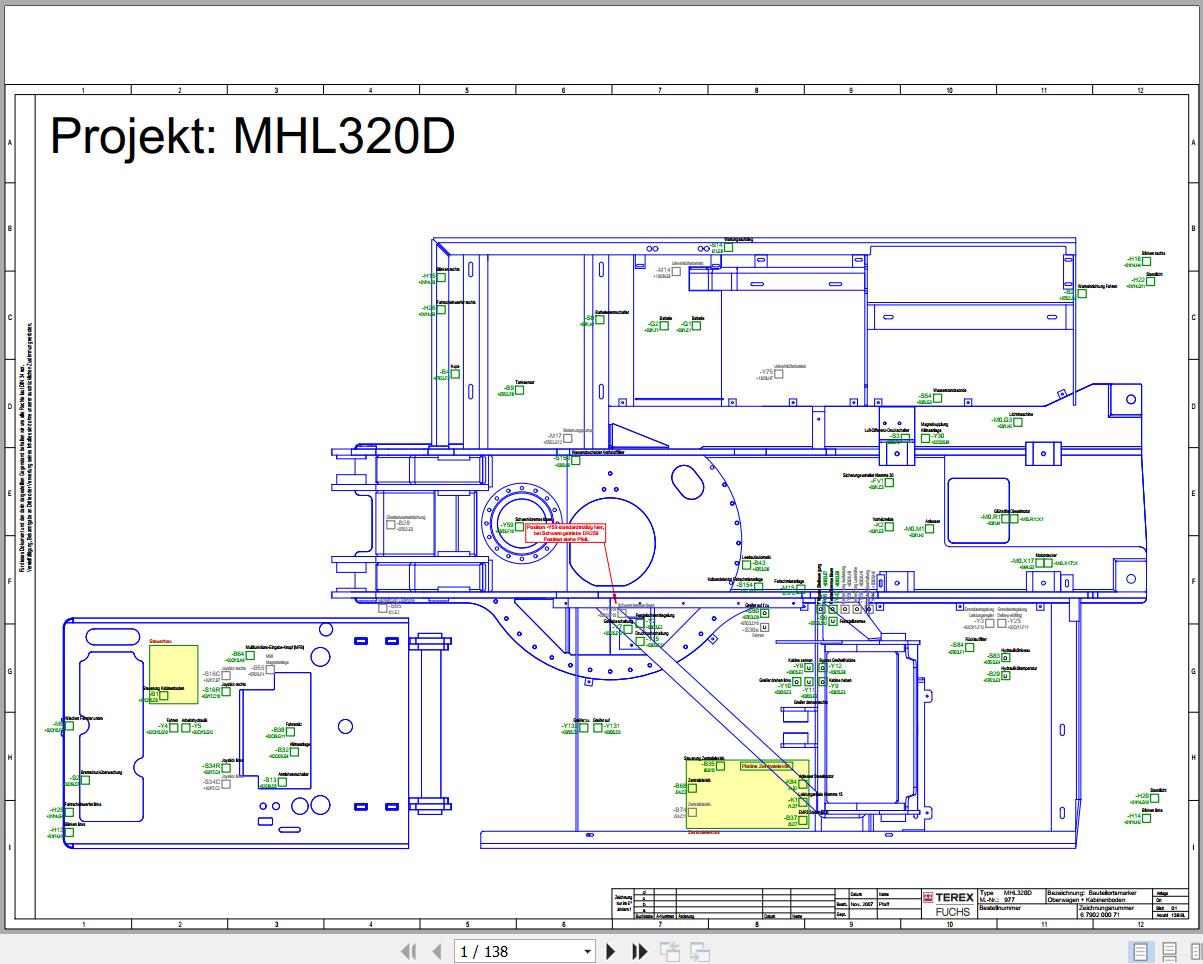Jump to the first page using double-arrow icon
The width and height of the screenshot is (1203, 964).
coord(408,951)
